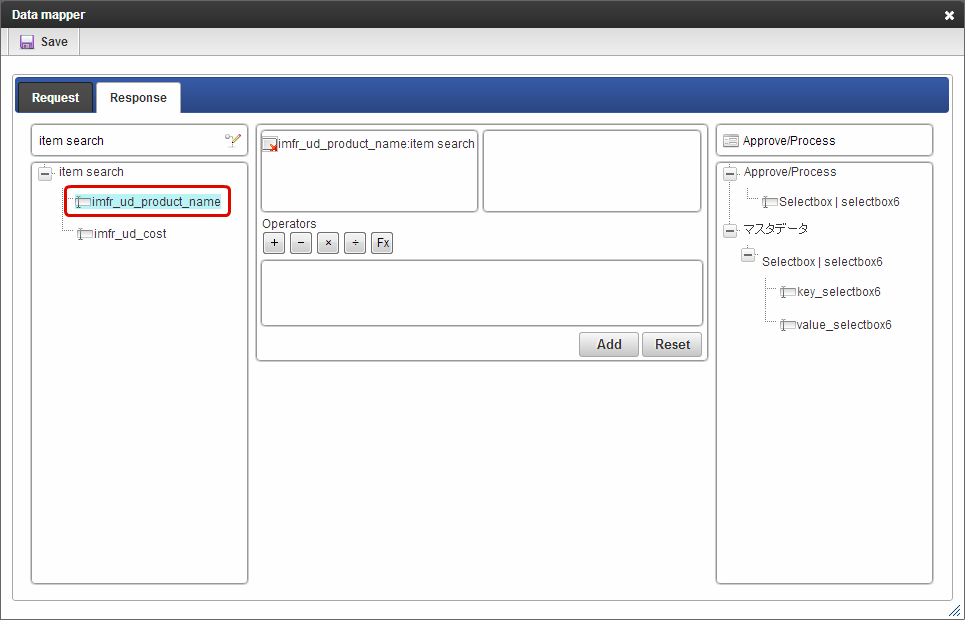Insert the minus operator
This screenshot has height=620, width=965.
point(301,243)
